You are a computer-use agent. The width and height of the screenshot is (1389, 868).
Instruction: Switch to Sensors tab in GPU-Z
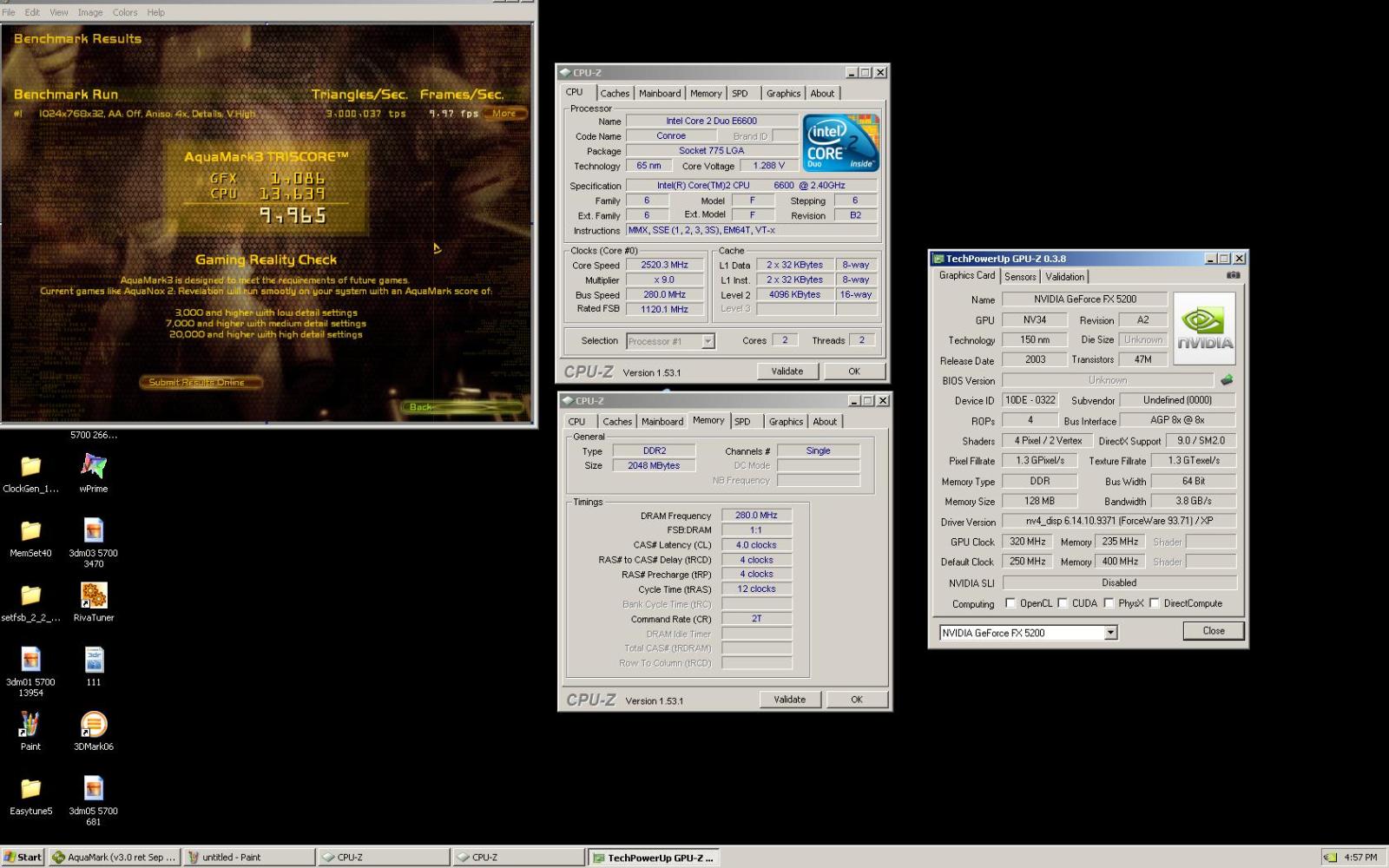(1020, 277)
